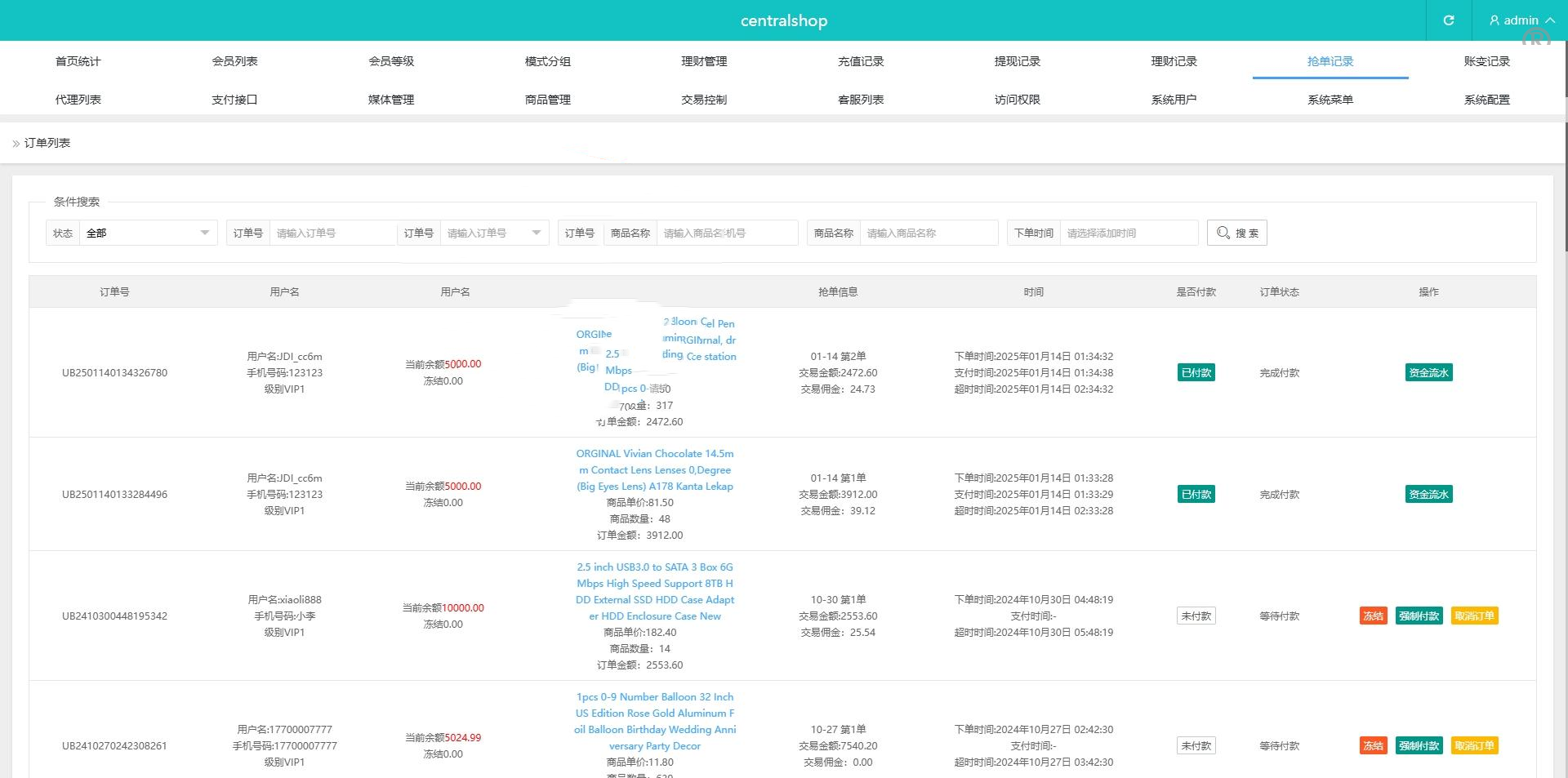The image size is (1568, 778).
Task: Click the refresh icon in header
Action: point(1448,20)
